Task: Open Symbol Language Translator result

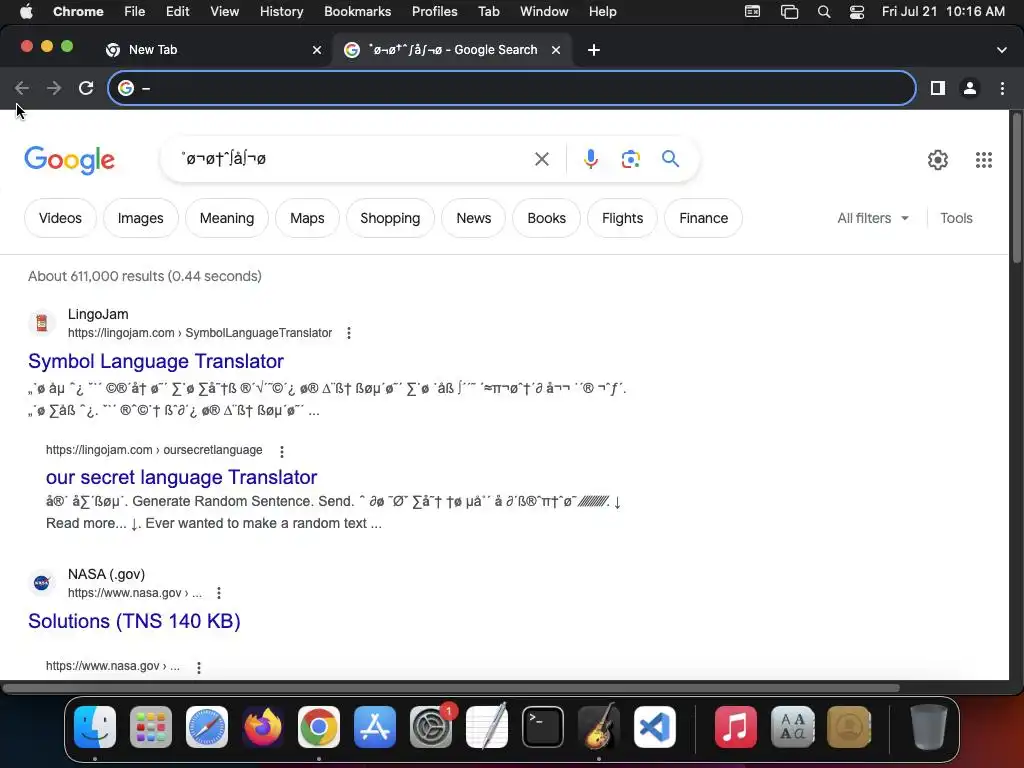Action: (x=156, y=361)
